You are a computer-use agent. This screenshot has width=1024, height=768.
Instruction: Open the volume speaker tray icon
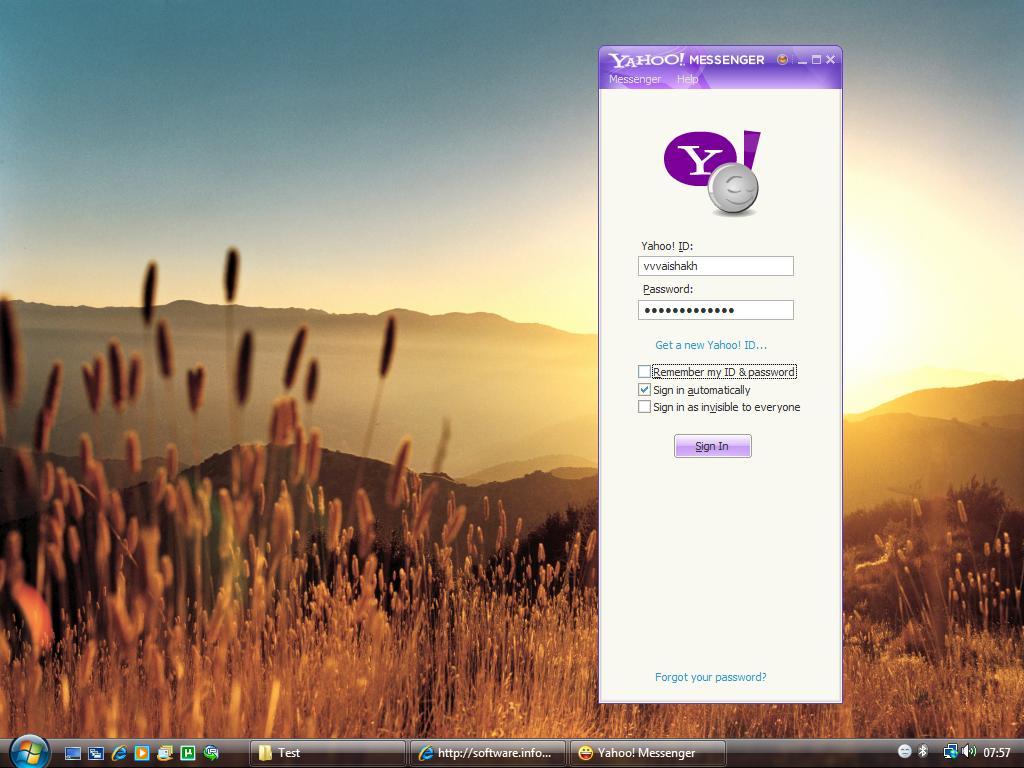[968, 752]
